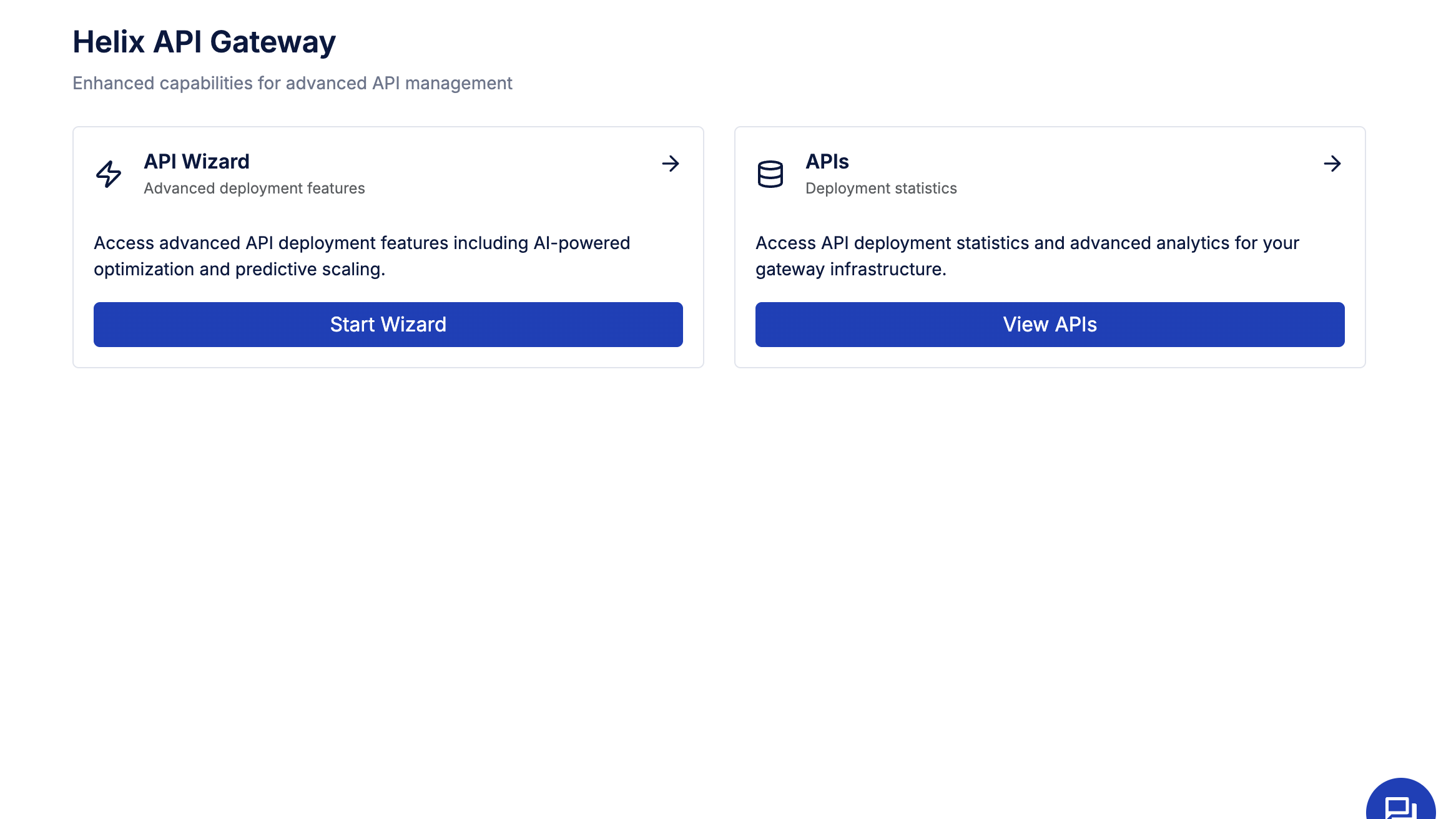Click 'gateway infrastructure' text in APIs card
1456x819 pixels.
point(850,269)
